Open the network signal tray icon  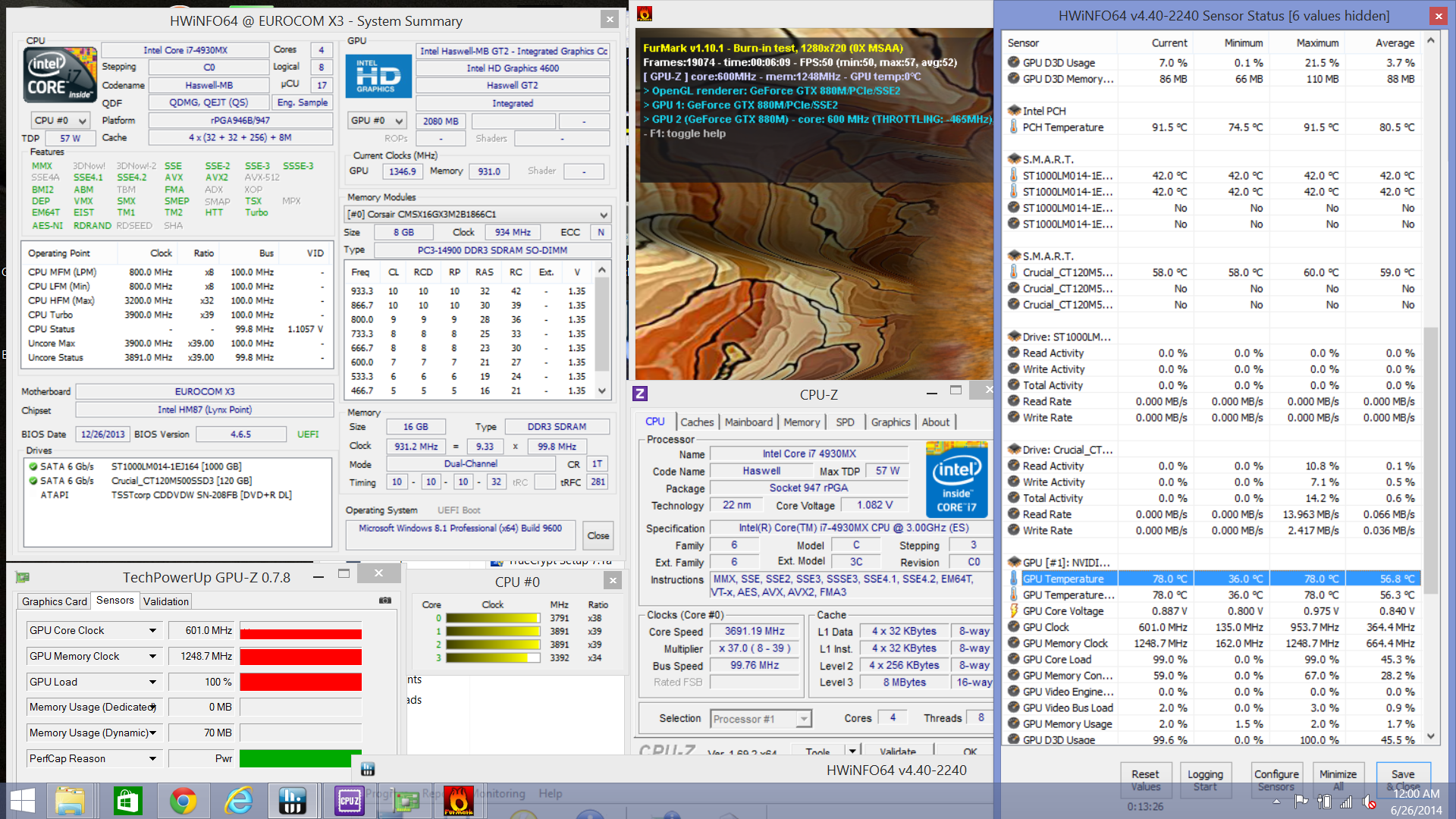tap(1346, 802)
